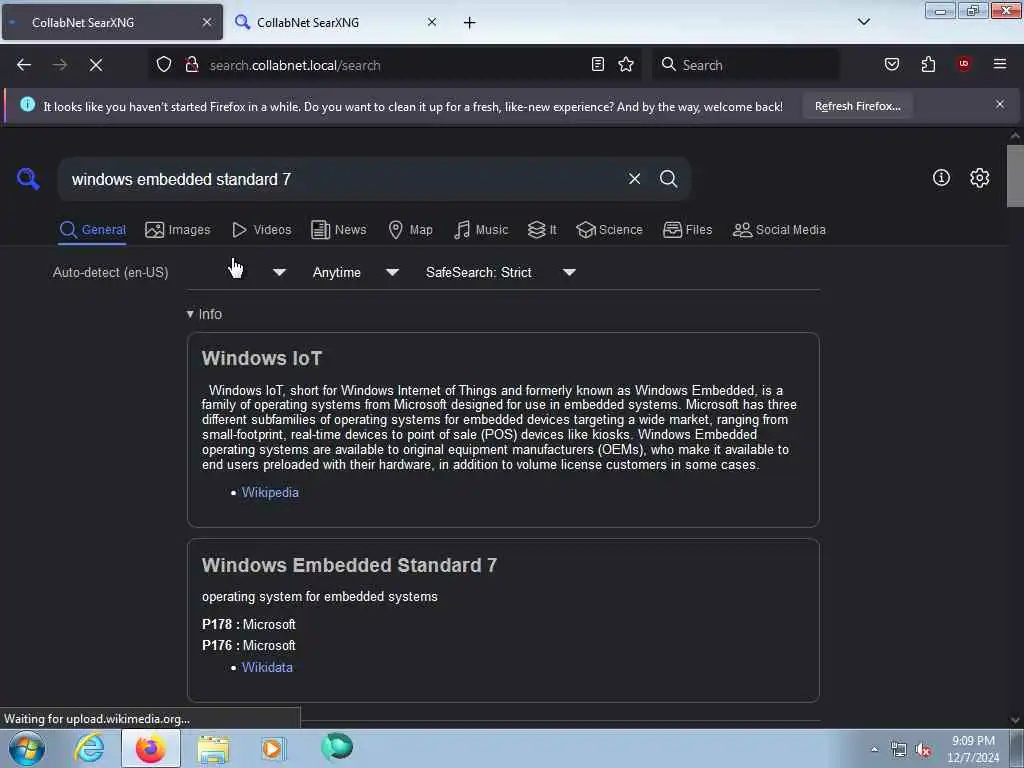Switch to the Images category
Viewport: 1024px width, 768px height.
tap(178, 230)
